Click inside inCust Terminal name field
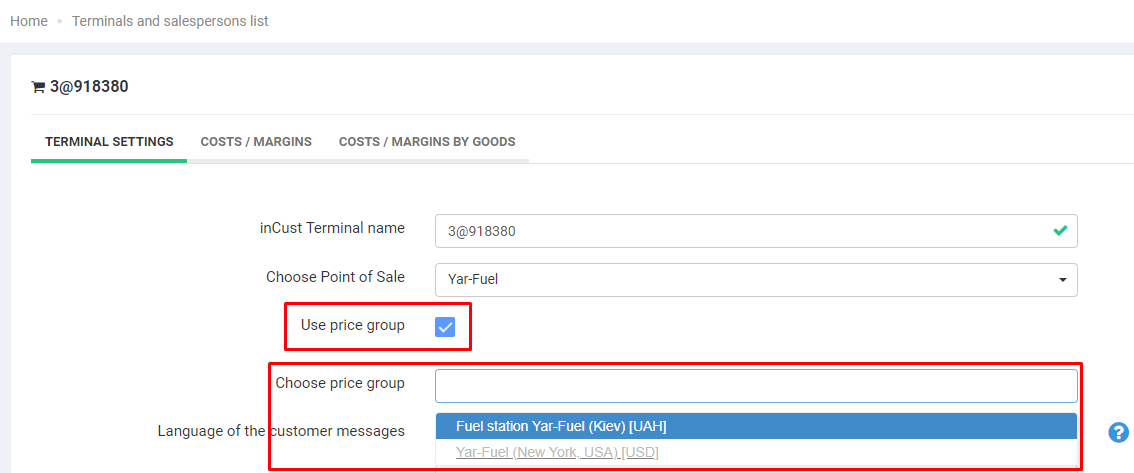The width and height of the screenshot is (1134, 473). [x=740, y=231]
